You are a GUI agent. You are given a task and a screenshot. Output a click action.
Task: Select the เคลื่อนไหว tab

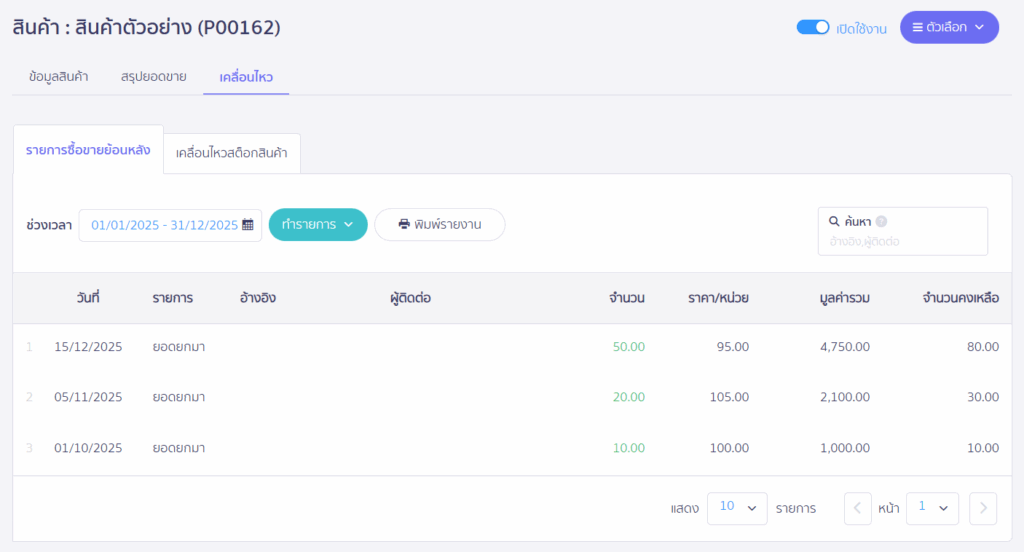click(x=246, y=77)
